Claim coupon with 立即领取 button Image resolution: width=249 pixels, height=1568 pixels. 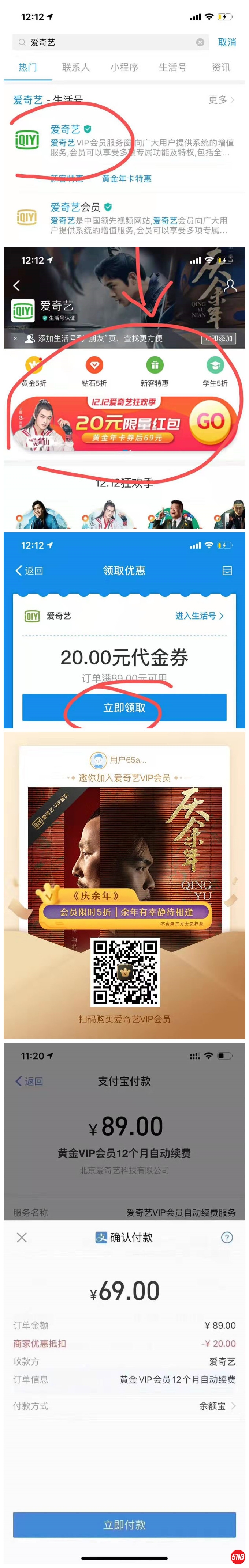[124, 707]
